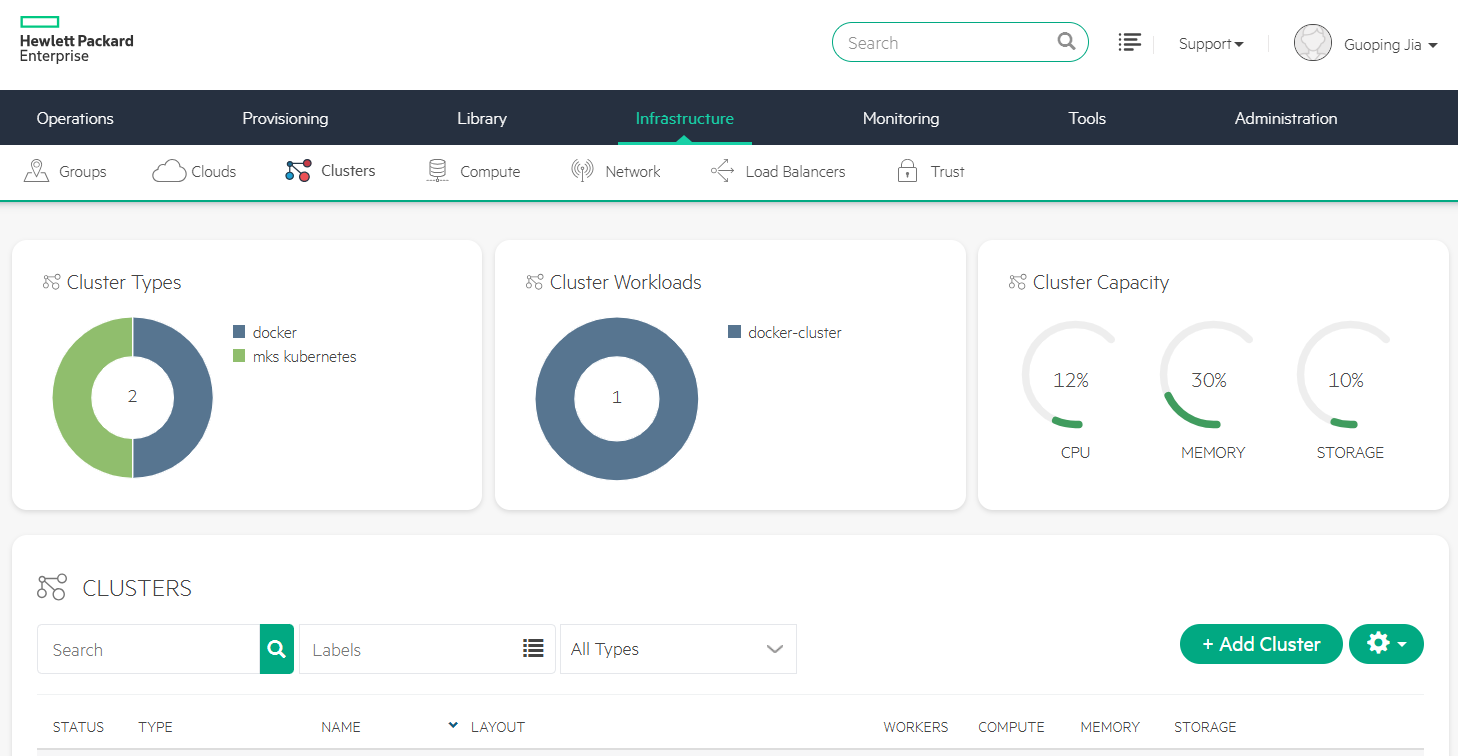This screenshot has height=756, width=1458.
Task: Click the green search magnifier in Clusters panel
Action: tap(276, 649)
